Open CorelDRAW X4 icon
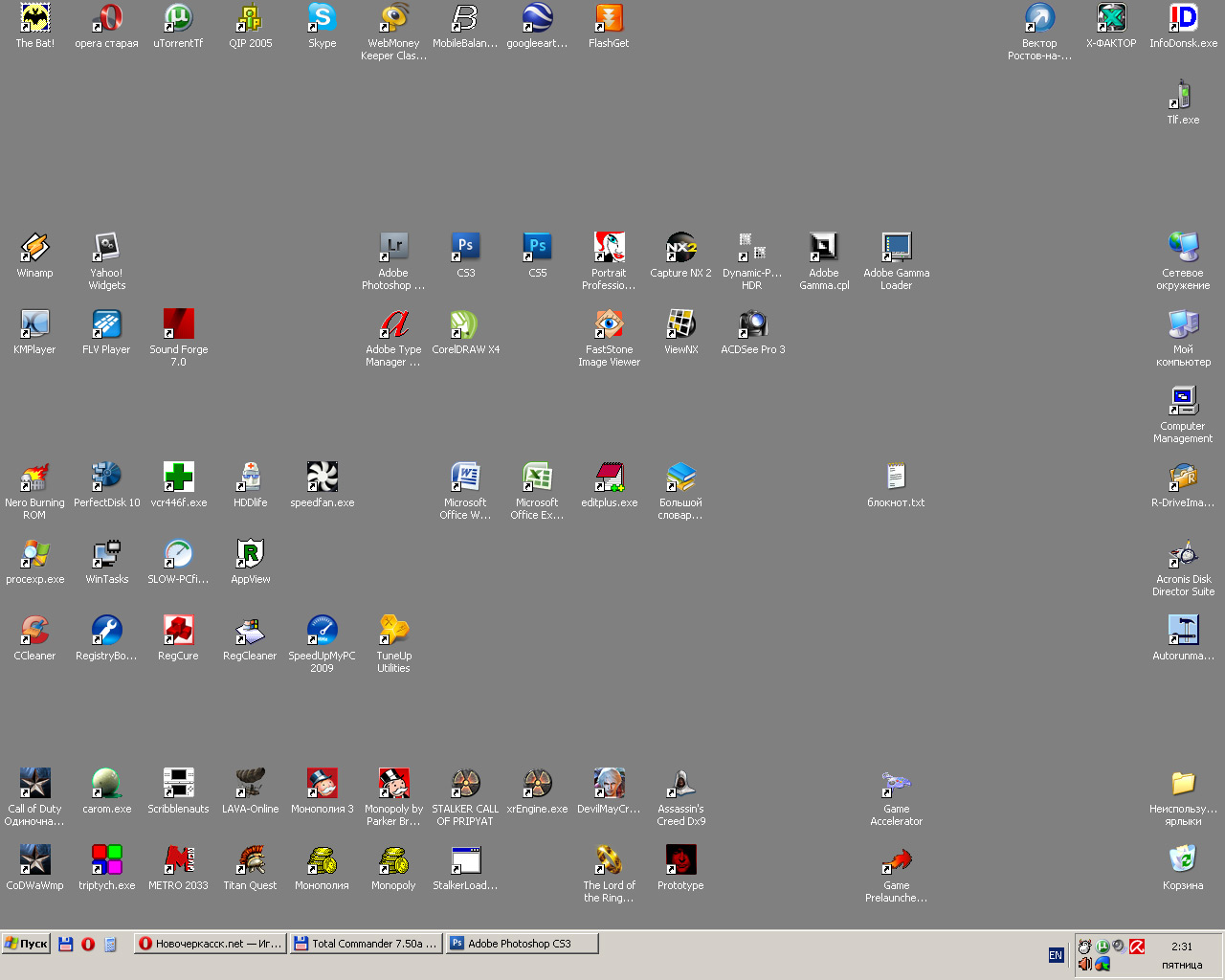The width and height of the screenshot is (1225, 980). point(466,323)
